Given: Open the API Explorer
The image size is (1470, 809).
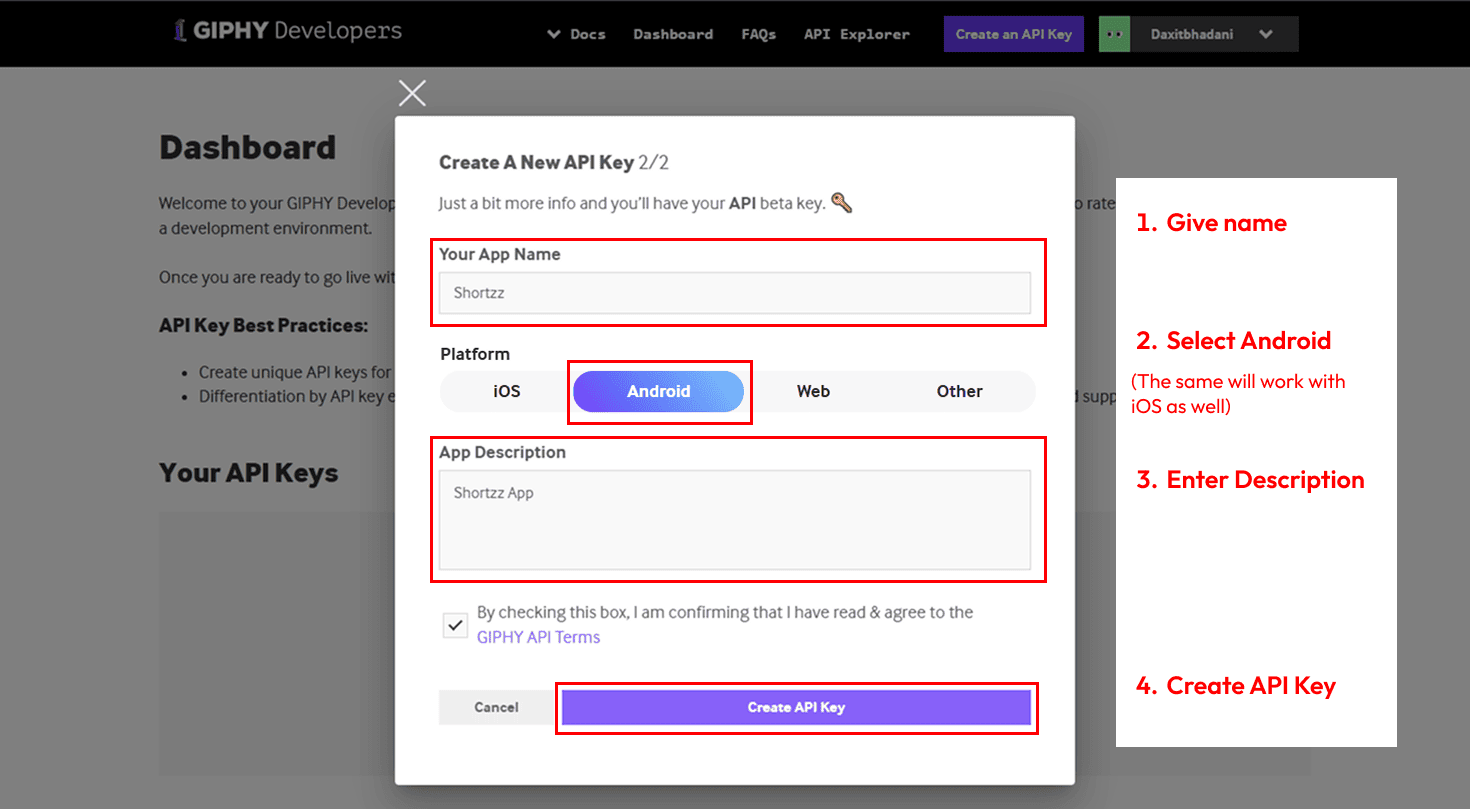Looking at the screenshot, I should [x=856, y=33].
